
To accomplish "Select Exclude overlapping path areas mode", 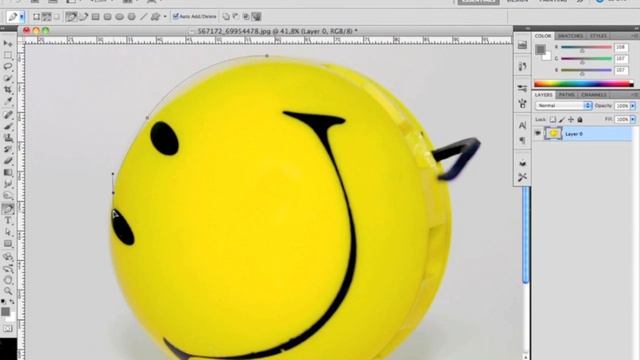I will point(256,17).
